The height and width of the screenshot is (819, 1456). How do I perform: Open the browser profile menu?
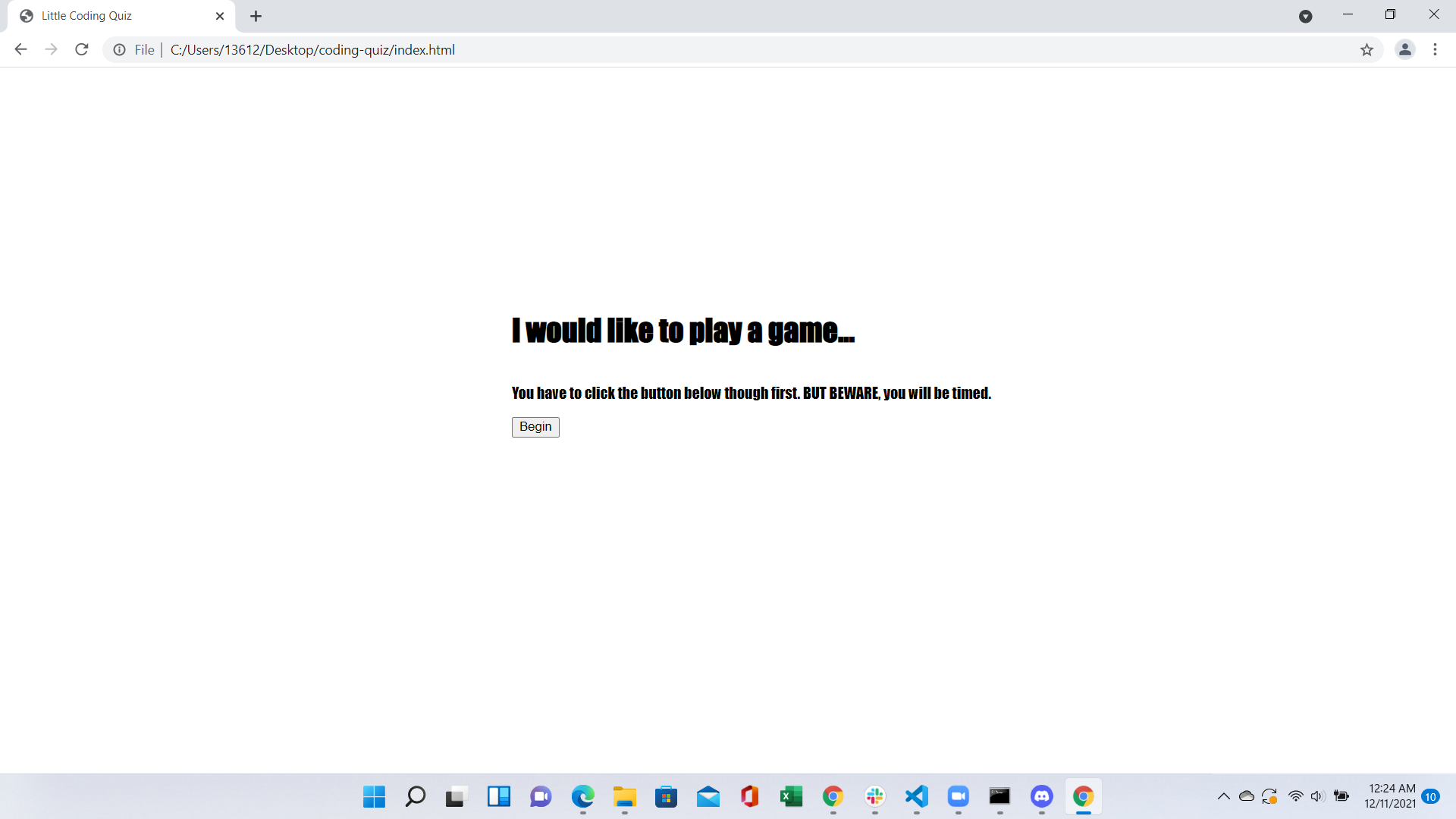click(1405, 49)
